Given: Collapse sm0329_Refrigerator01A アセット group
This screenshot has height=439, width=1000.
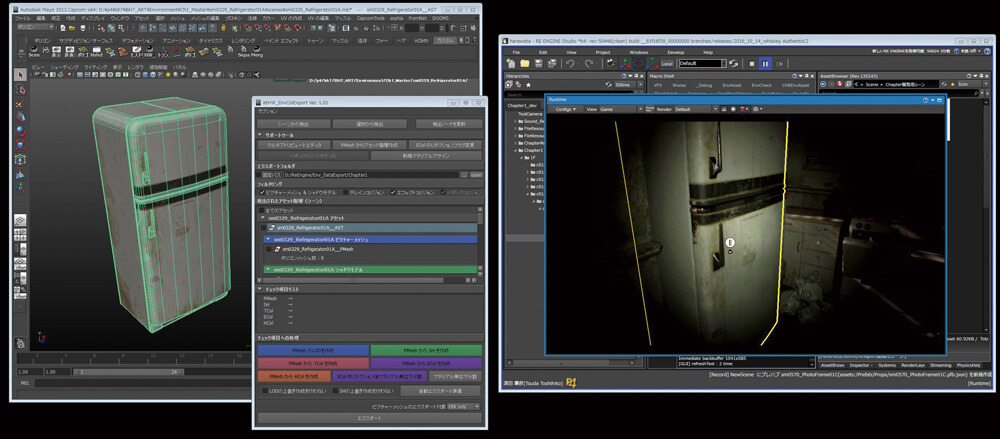Looking at the screenshot, I should 262,218.
